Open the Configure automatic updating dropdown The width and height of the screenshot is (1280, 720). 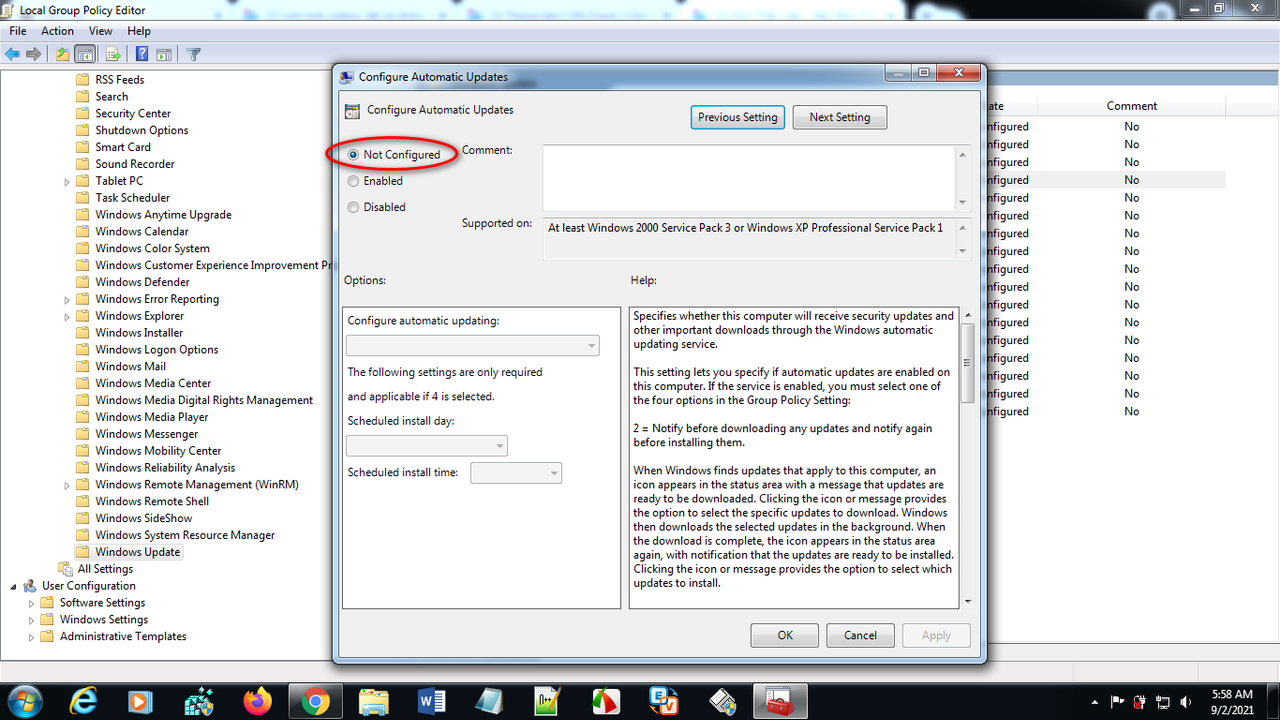[472, 346]
